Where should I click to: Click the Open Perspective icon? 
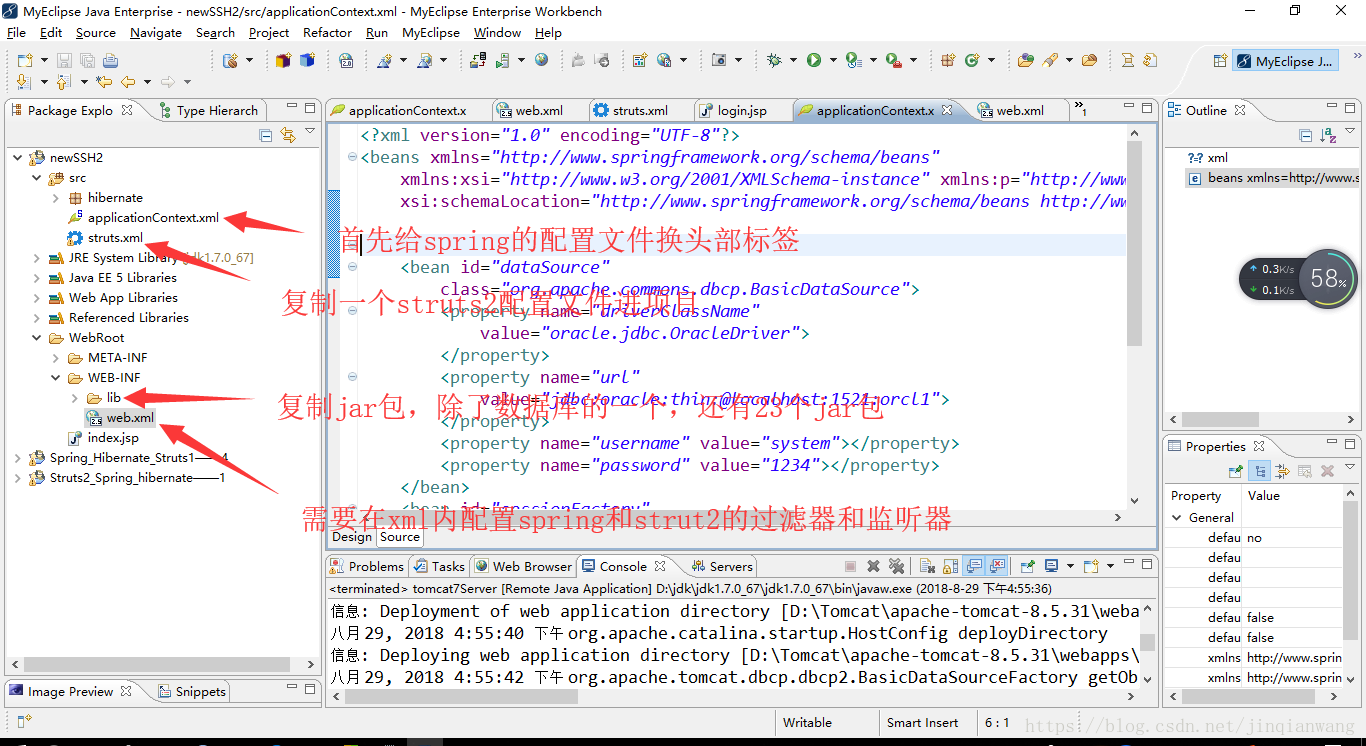tap(1219, 61)
